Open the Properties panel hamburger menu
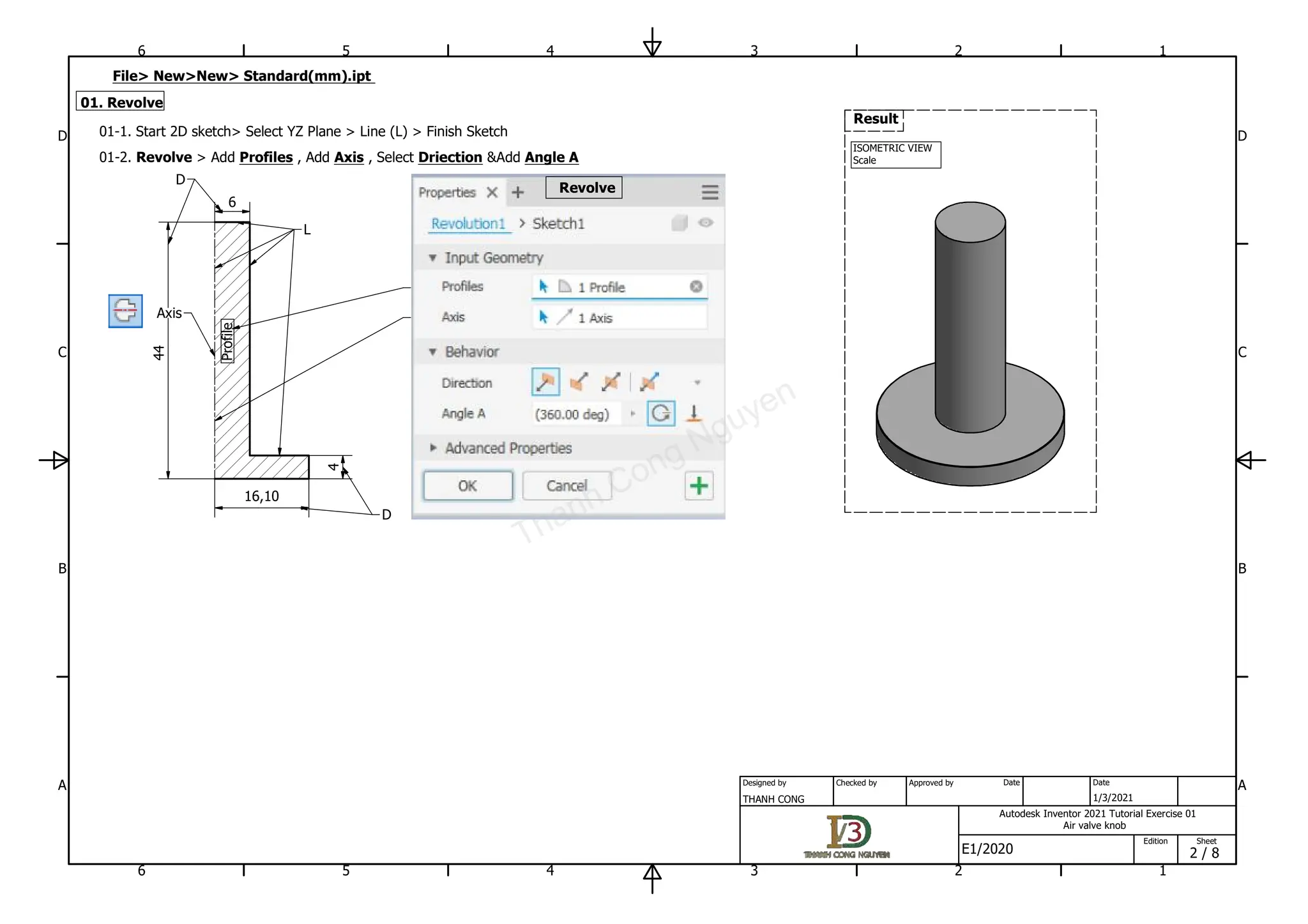The width and height of the screenshot is (1308, 924). click(x=710, y=192)
